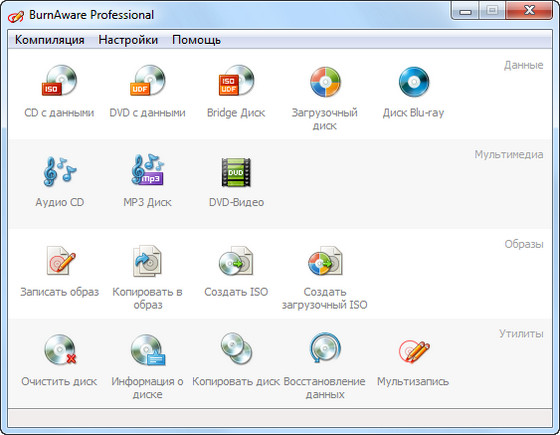
Task: Minimize the BurnAware Professional window
Action: pyautogui.click(x=465, y=11)
